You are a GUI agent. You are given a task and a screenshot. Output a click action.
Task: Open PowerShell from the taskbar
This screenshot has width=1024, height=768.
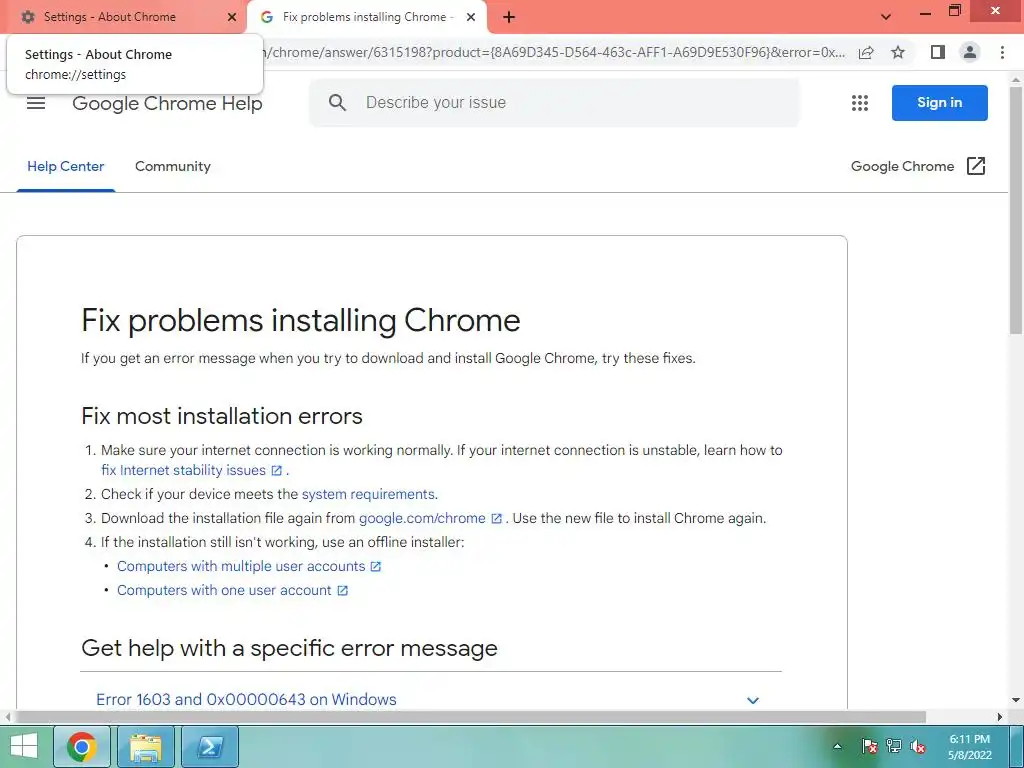210,746
